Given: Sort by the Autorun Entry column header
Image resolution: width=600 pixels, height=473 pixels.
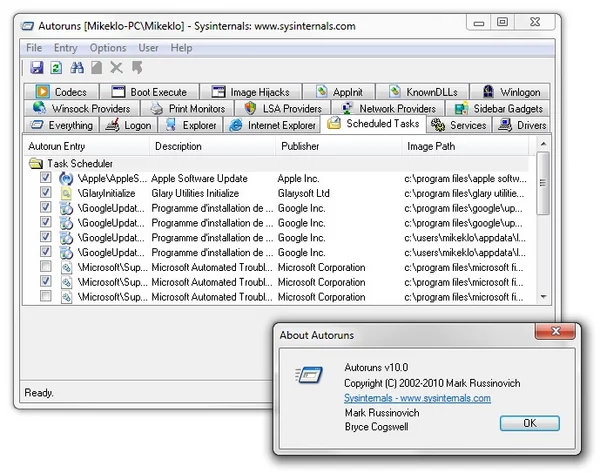Looking at the screenshot, I should point(87,146).
